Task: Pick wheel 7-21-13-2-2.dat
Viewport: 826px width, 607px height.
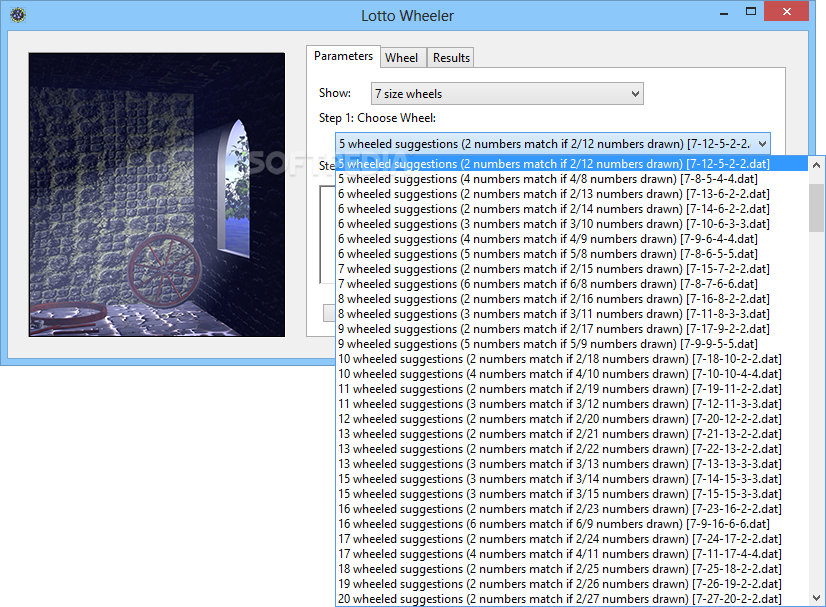Action: tap(571, 434)
